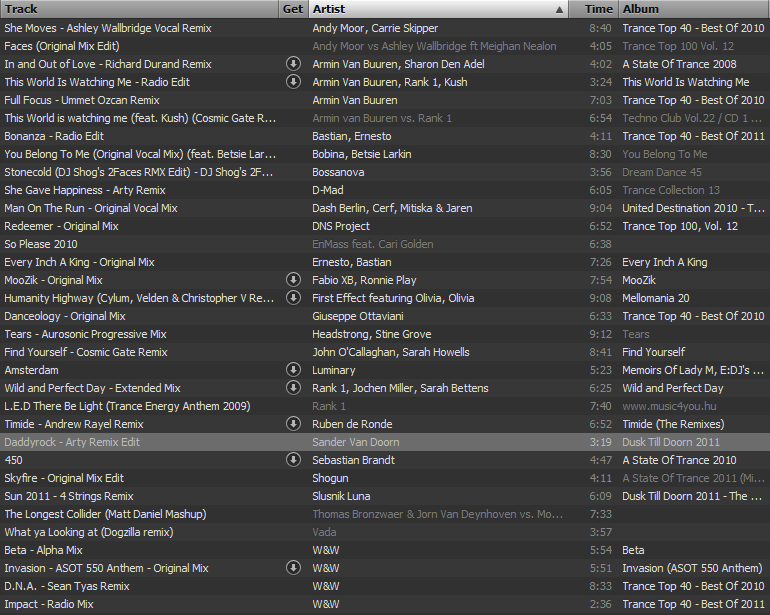This screenshot has width=770, height=615.
Task: Click artist Slusnik Luna
Action: pos(341,496)
